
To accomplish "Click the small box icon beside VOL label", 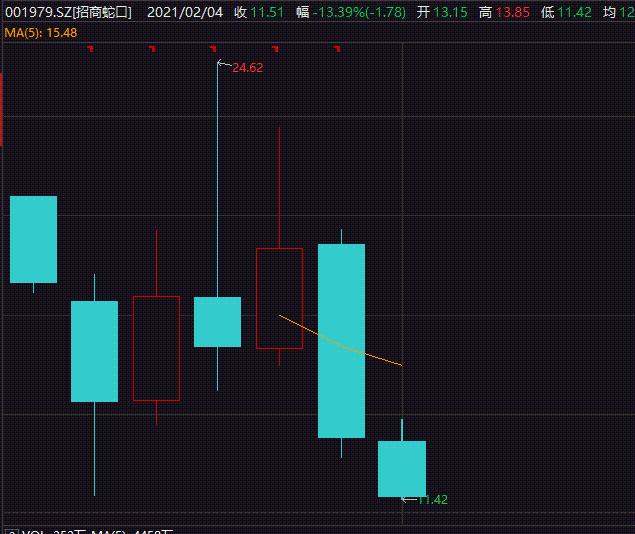I will (x=11, y=530).
